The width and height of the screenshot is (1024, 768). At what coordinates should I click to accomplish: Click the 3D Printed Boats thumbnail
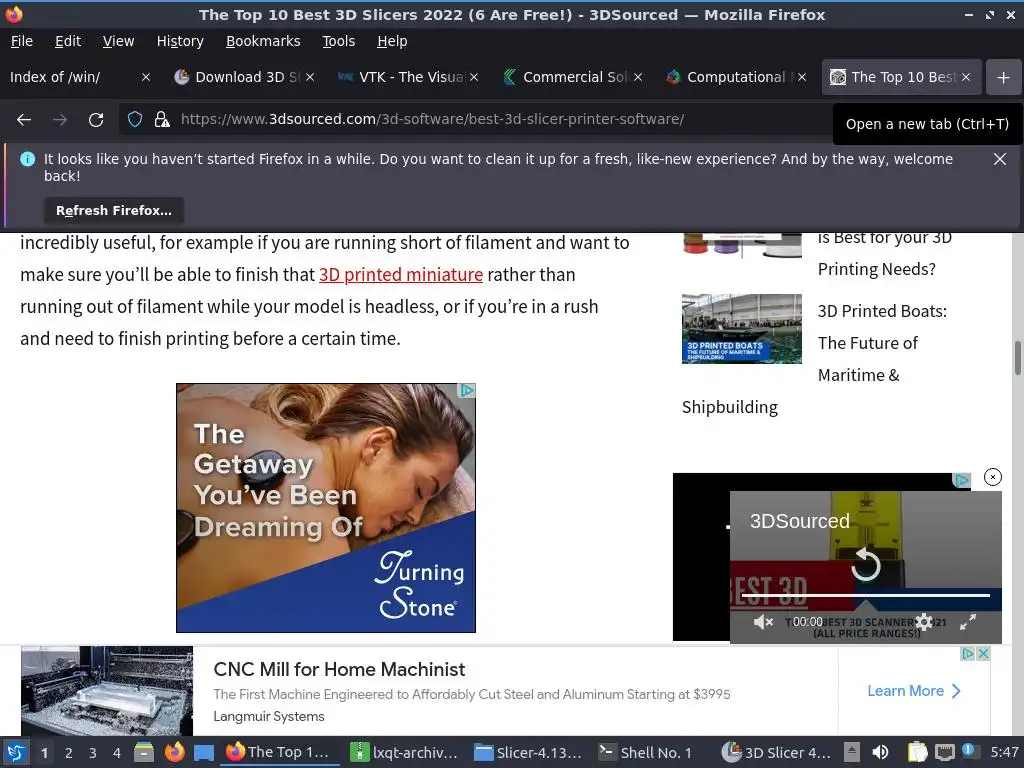741,328
